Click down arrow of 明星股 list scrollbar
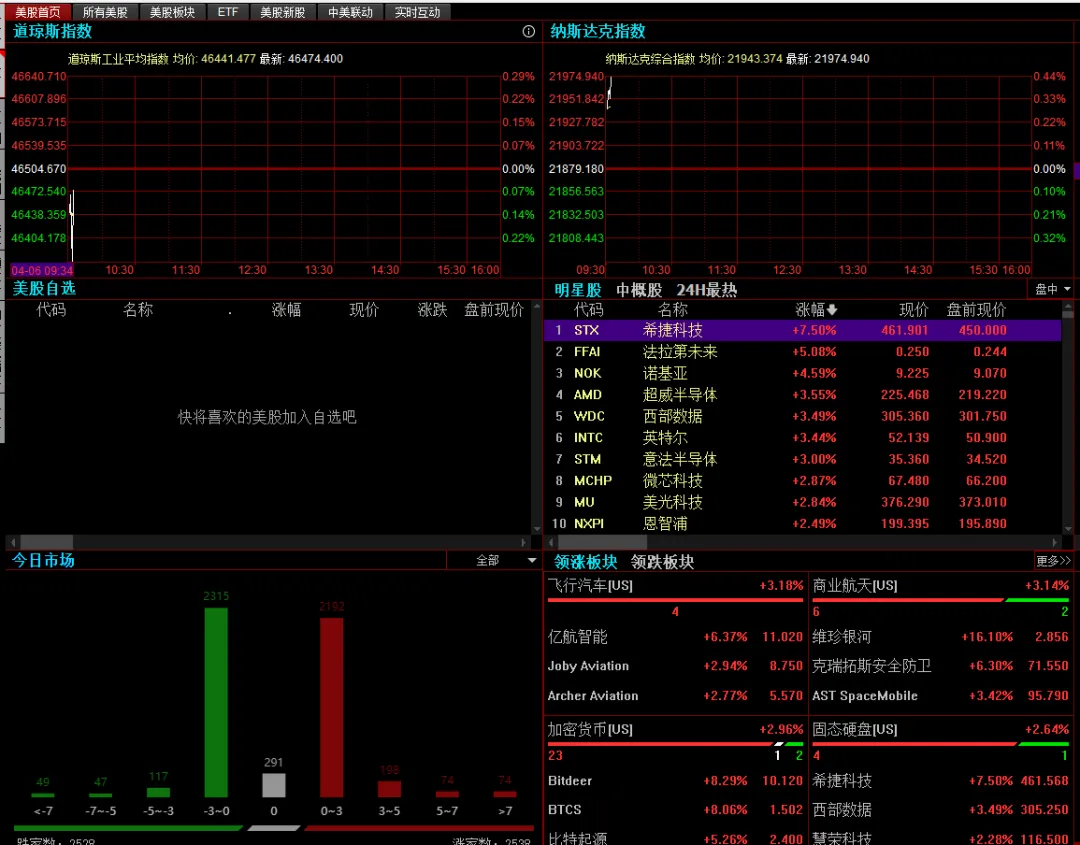1080x845 pixels. click(x=1068, y=529)
